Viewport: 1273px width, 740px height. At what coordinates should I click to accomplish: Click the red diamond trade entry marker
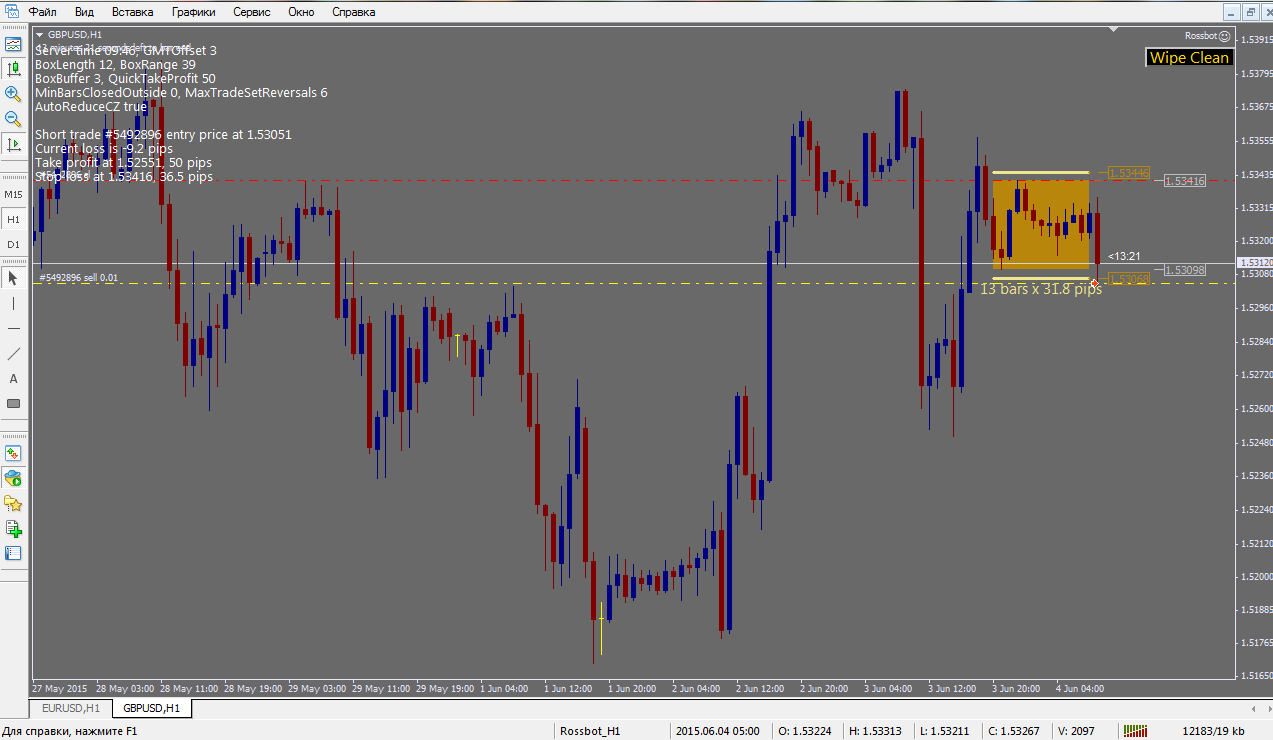pos(1095,284)
